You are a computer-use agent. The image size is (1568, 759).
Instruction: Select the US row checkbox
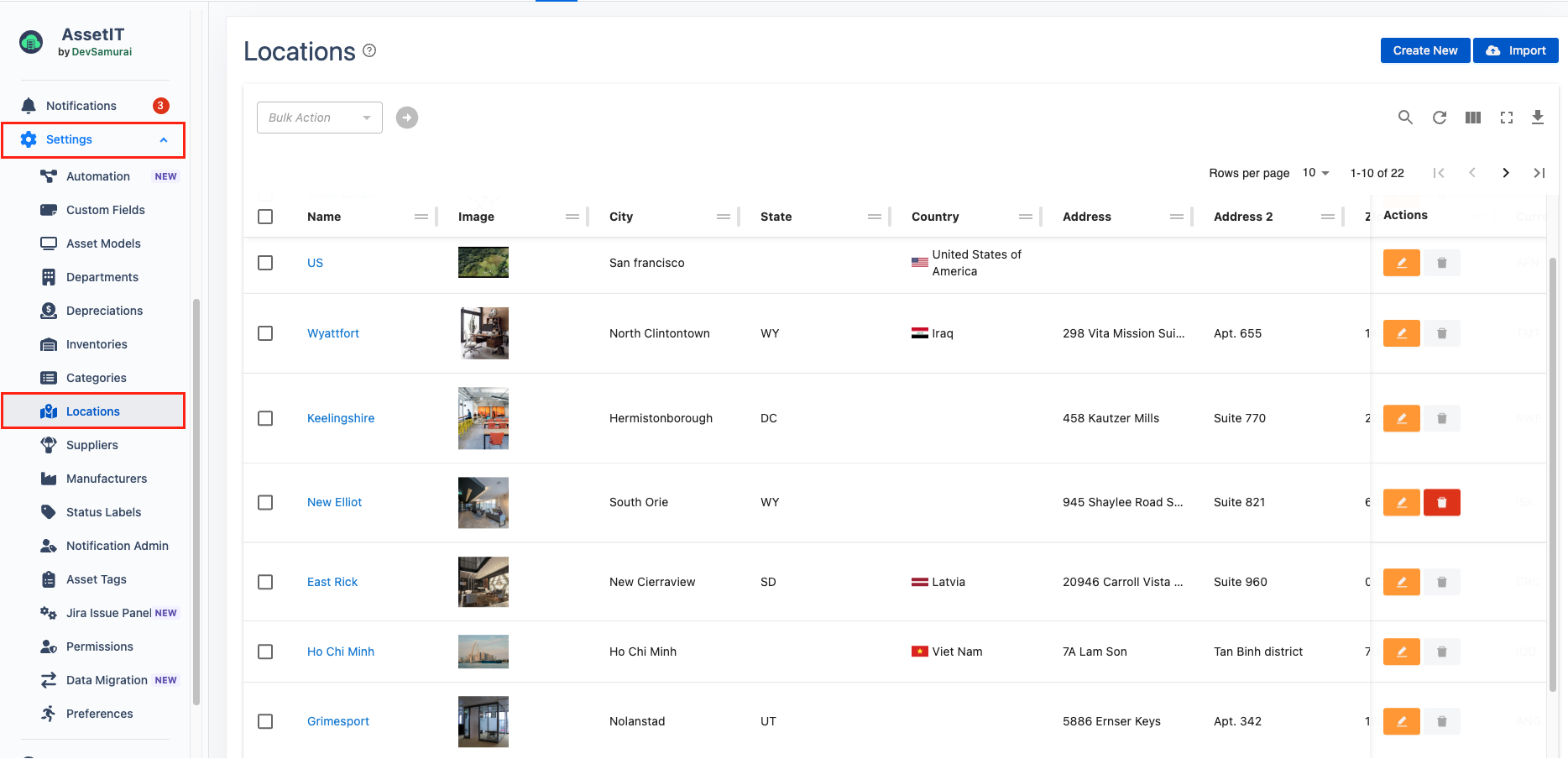tap(265, 263)
